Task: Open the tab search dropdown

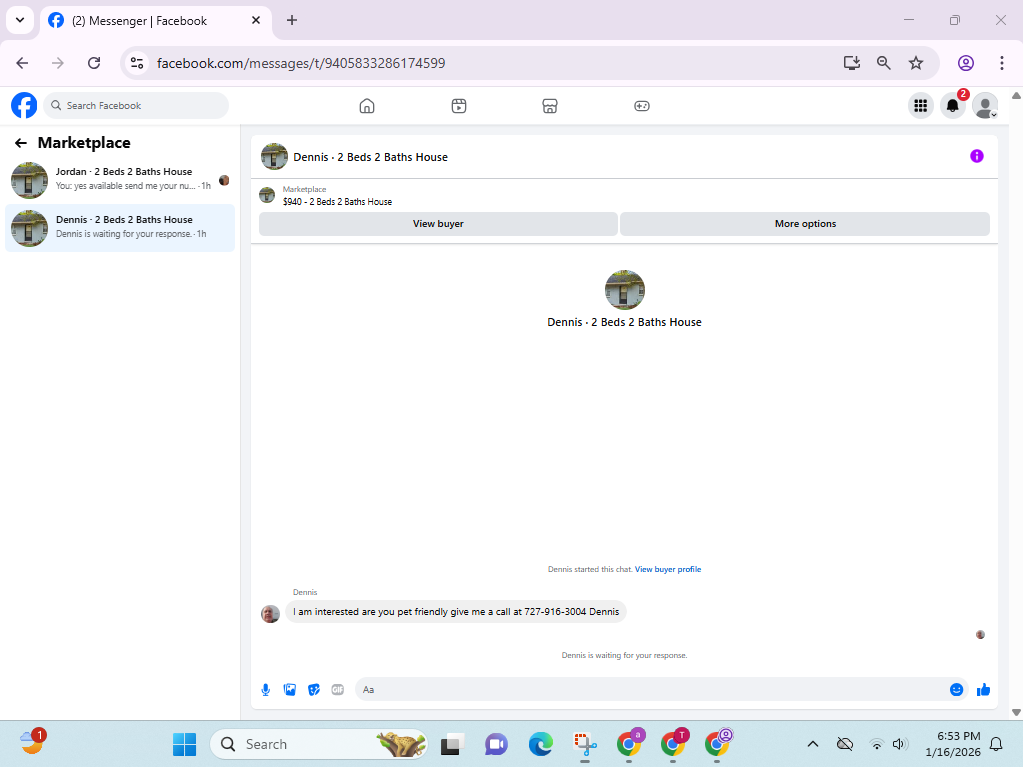Action: click(20, 20)
